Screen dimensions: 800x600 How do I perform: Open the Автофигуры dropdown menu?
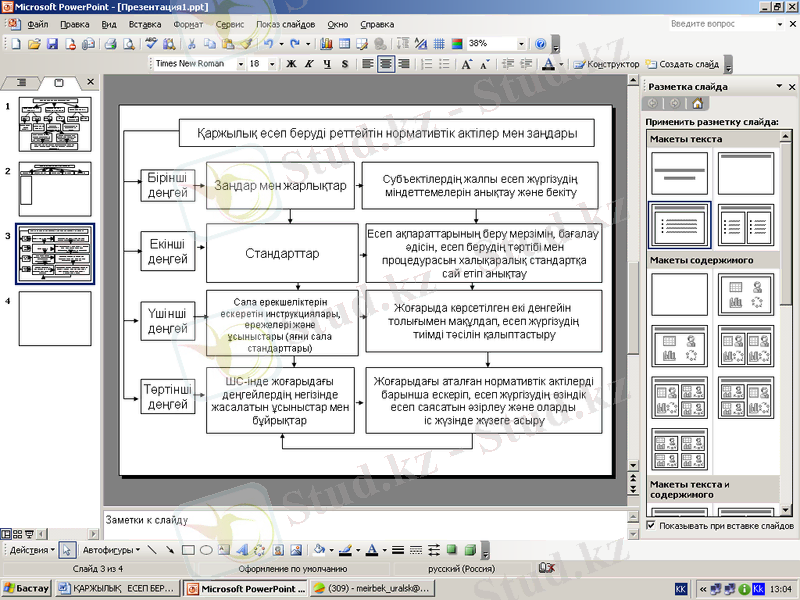pyautogui.click(x=112, y=550)
